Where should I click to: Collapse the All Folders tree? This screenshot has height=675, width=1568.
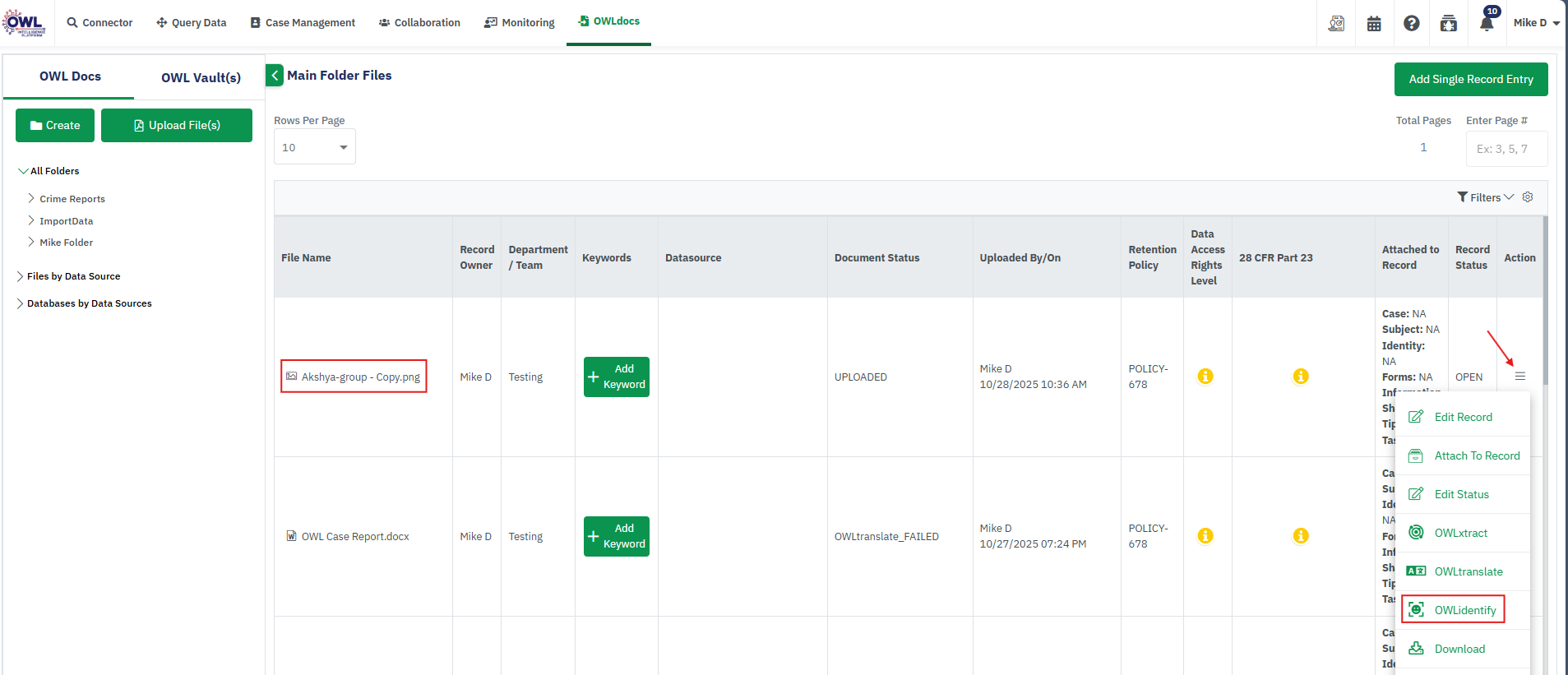(23, 171)
